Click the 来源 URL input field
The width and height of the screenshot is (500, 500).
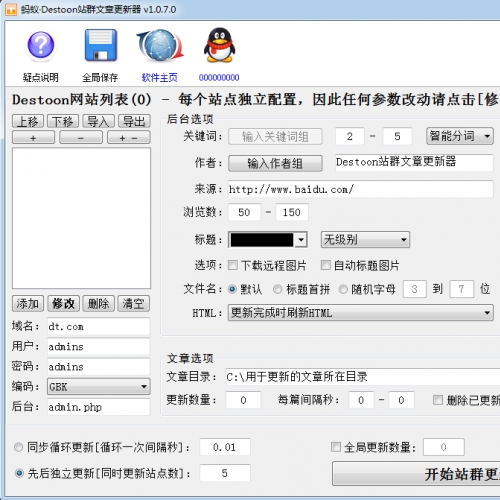tap(360, 189)
